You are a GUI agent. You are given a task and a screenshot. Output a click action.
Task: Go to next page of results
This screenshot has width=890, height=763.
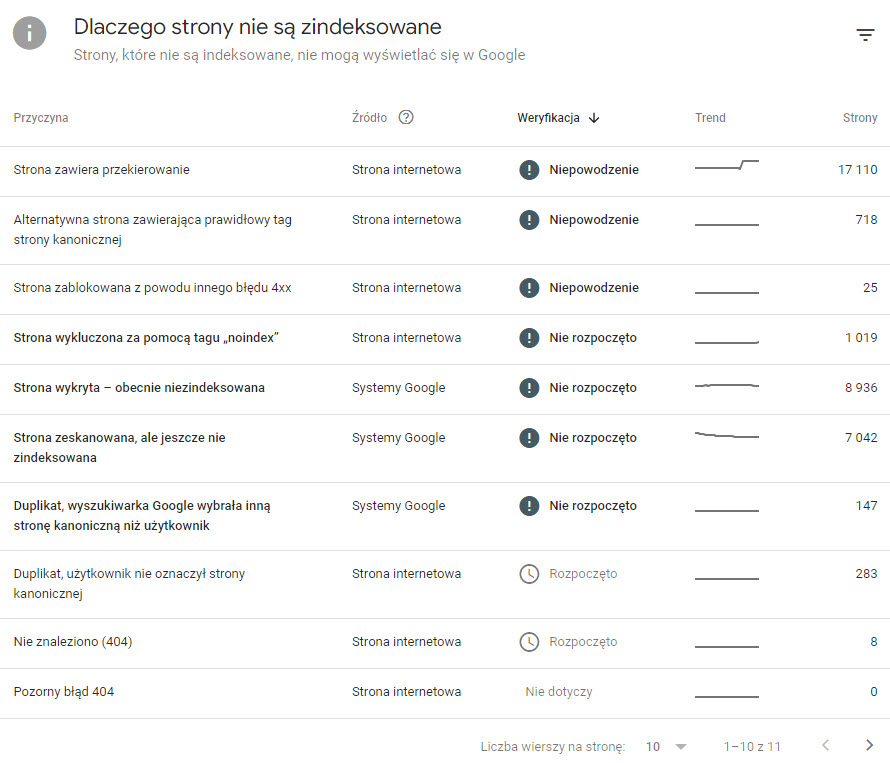coord(869,745)
